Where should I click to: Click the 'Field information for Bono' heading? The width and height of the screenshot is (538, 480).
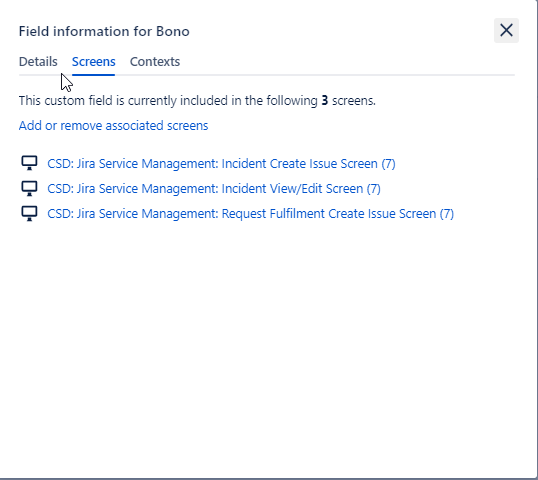coord(104,31)
